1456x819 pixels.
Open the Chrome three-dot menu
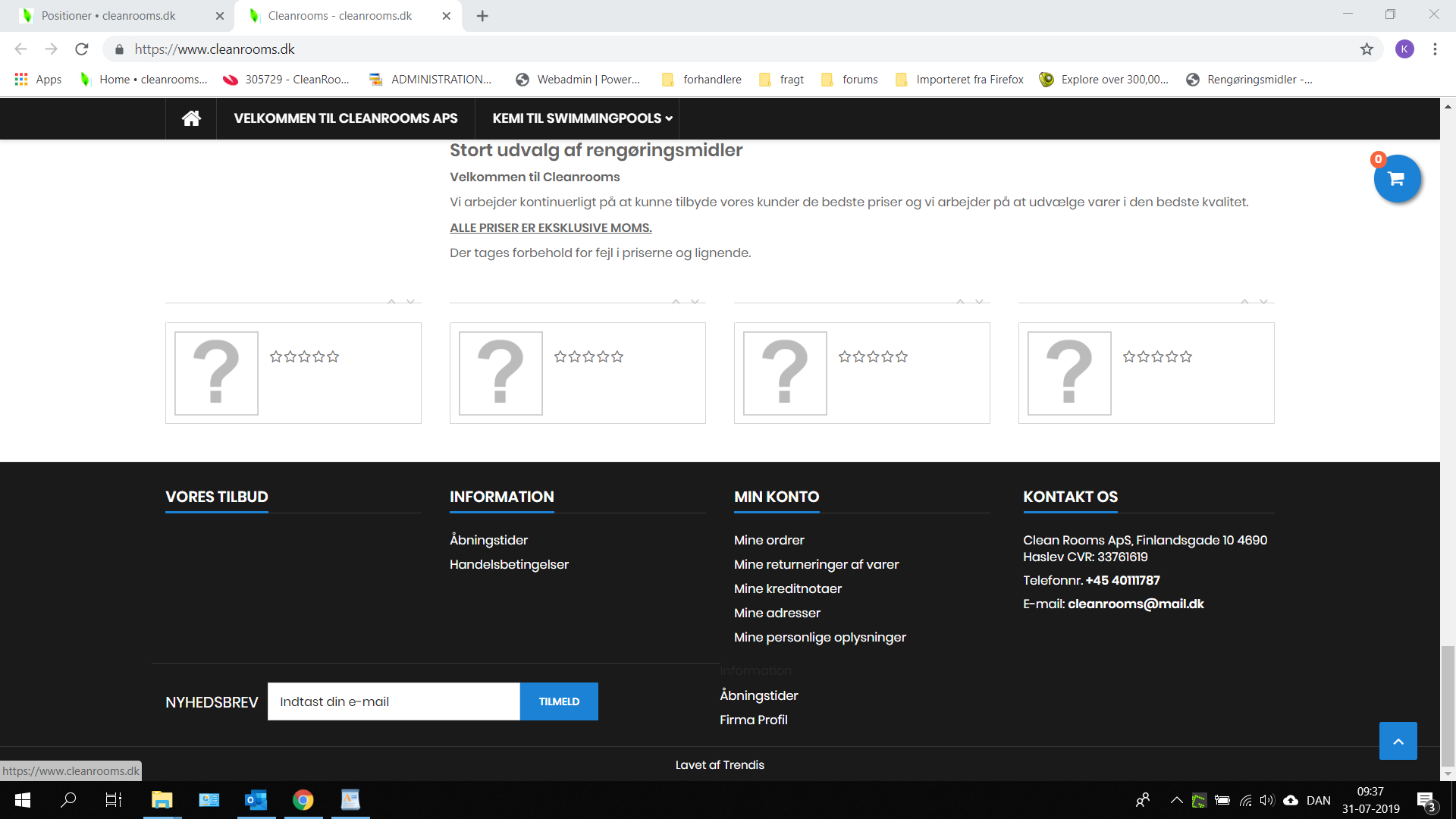pos(1435,49)
